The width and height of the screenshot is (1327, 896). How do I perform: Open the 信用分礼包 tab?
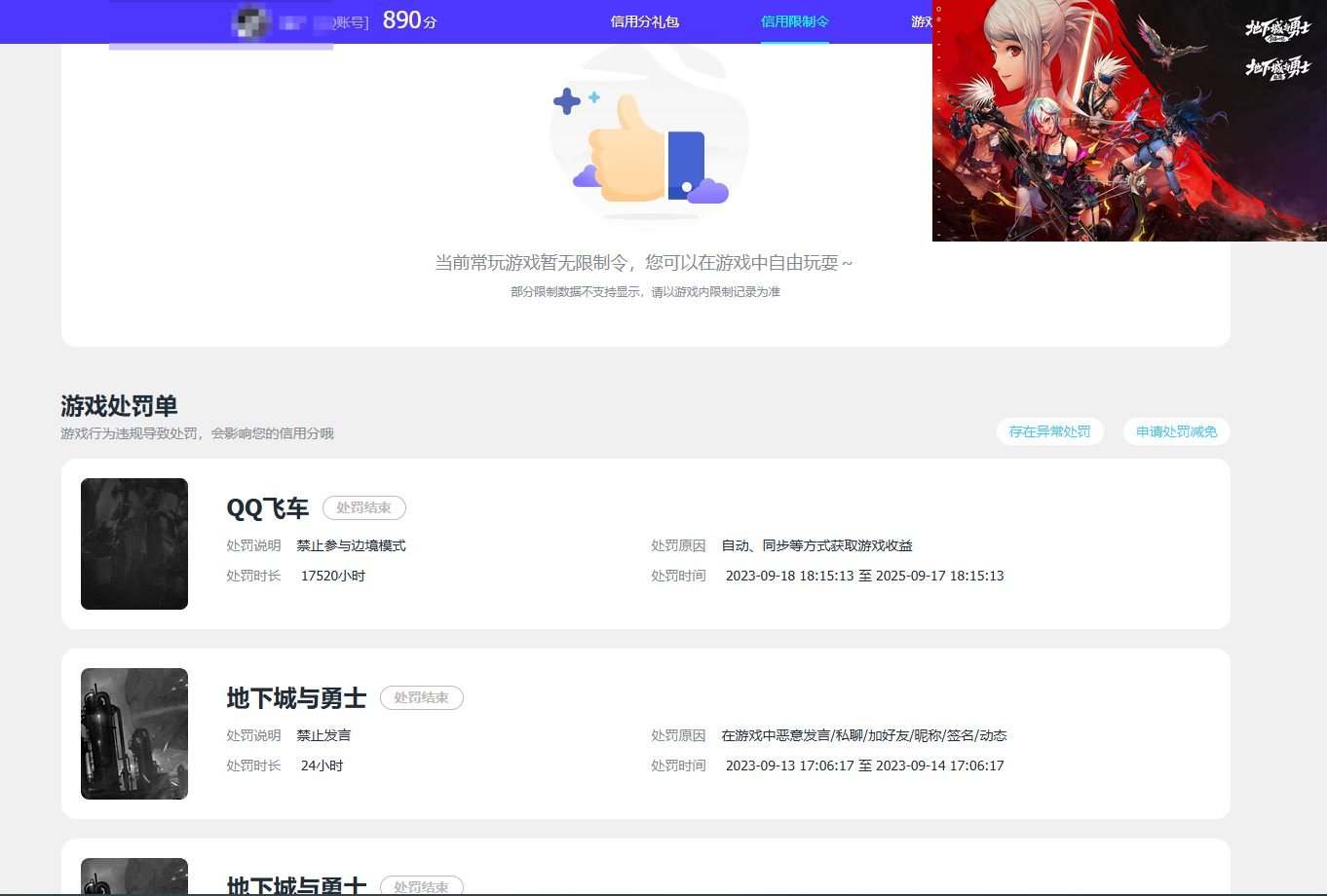(644, 21)
